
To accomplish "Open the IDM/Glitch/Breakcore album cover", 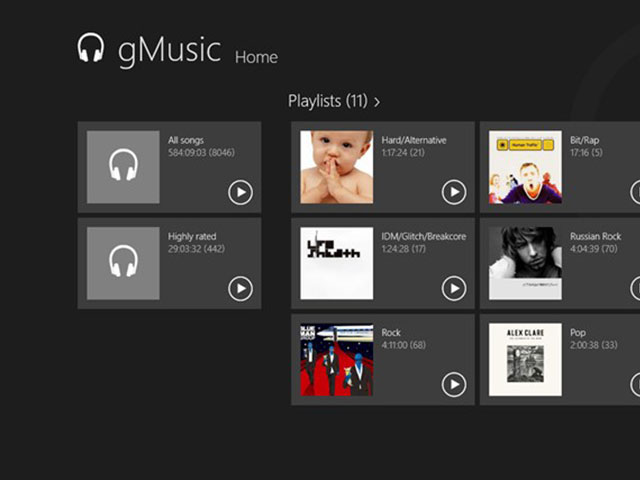I will click(337, 263).
